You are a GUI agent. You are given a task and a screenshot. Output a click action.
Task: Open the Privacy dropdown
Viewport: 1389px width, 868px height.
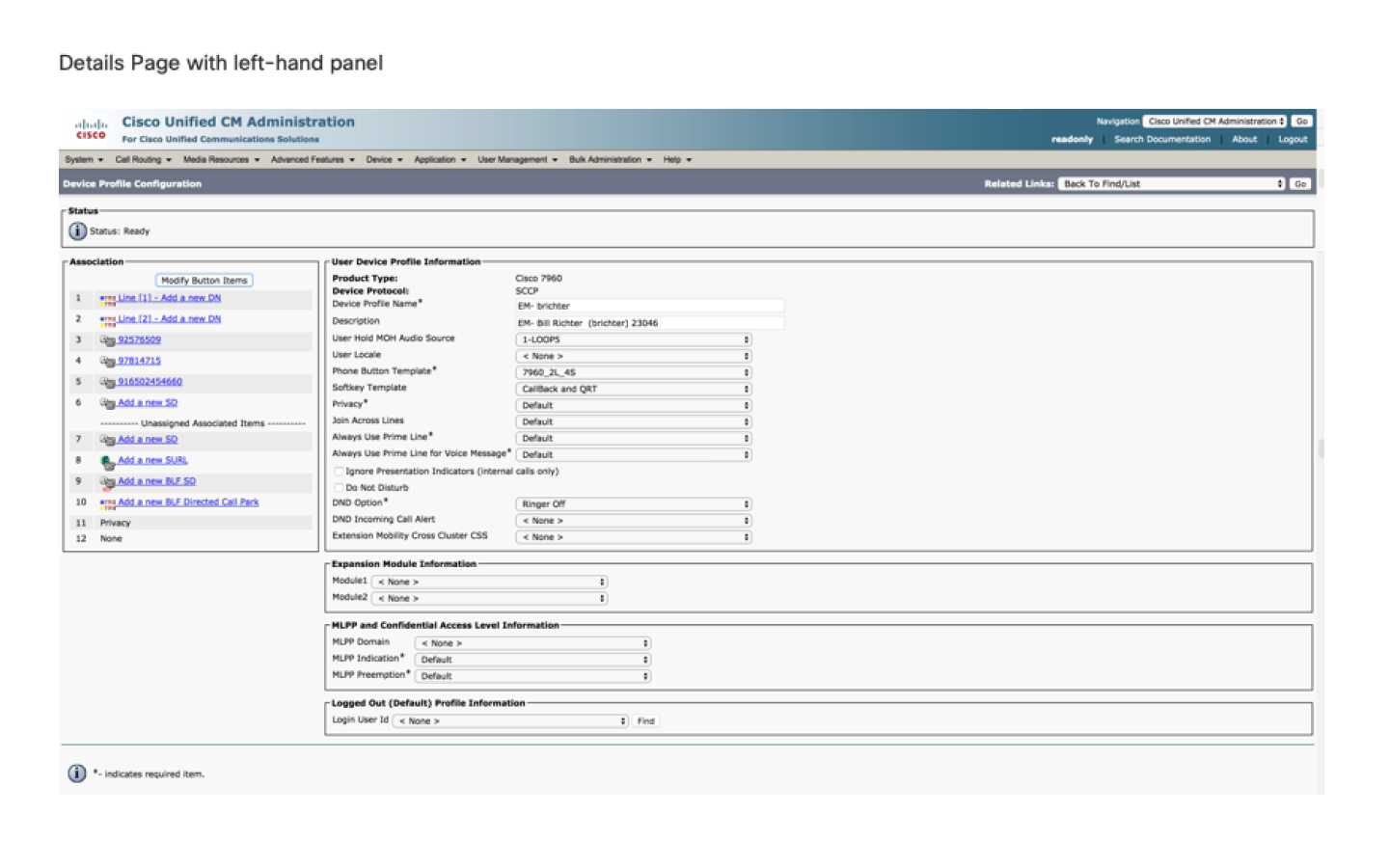pos(633,405)
